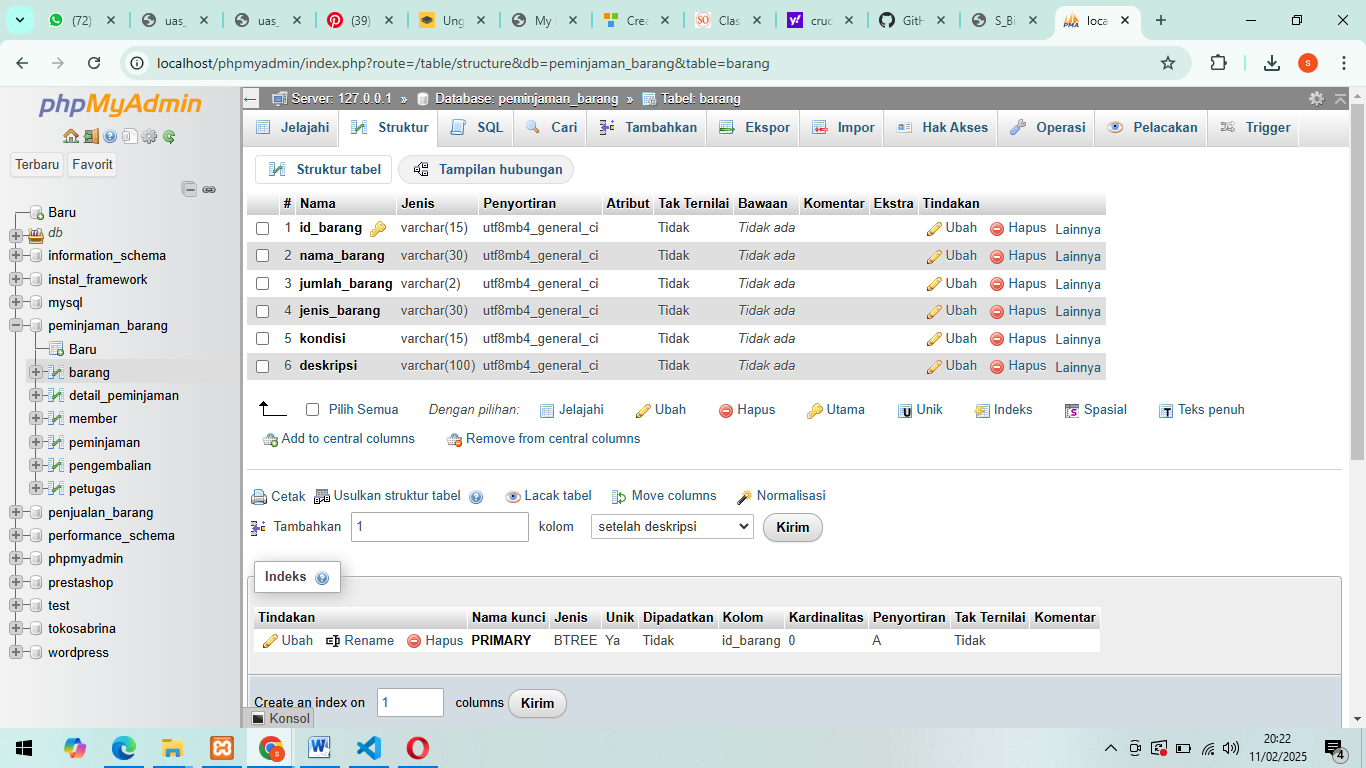The image size is (1366, 768).
Task: Open page settings gear icon
Action: pyautogui.click(x=1316, y=98)
